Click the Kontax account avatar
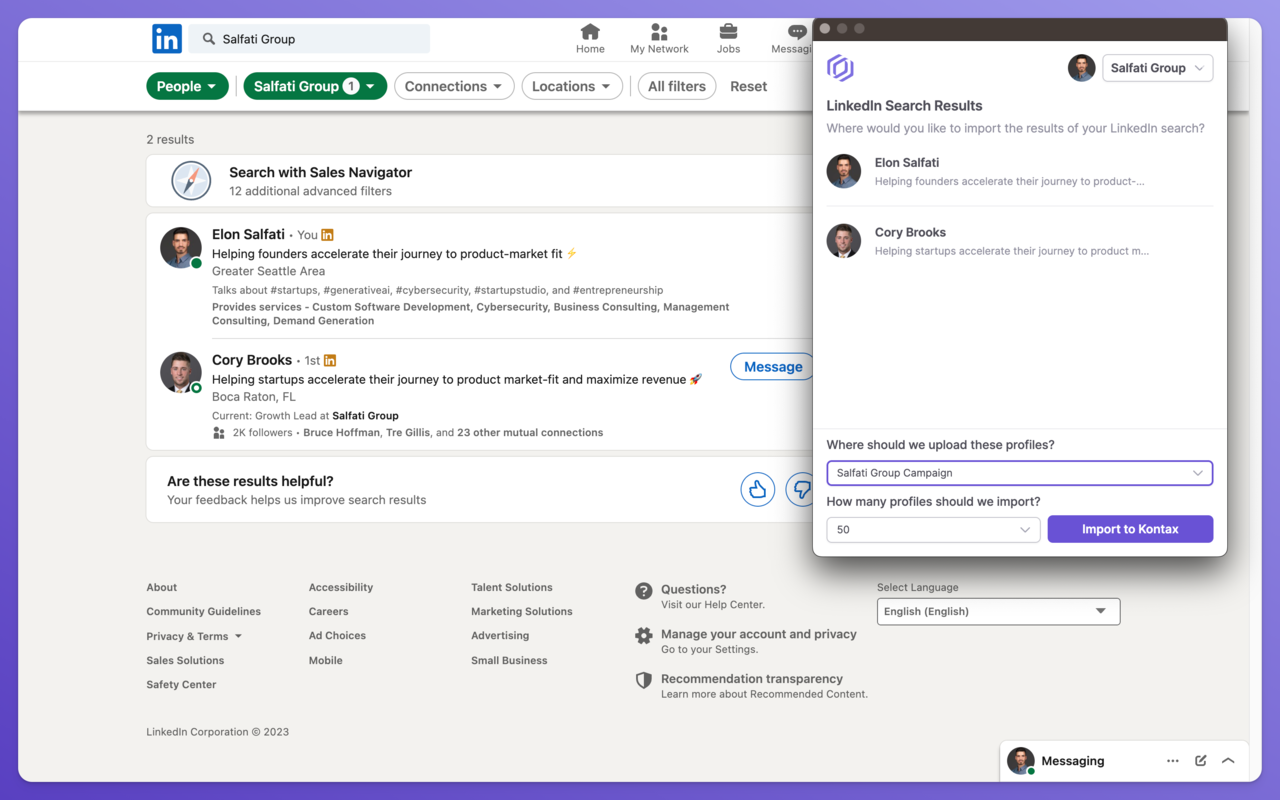Viewport: 1280px width, 800px height. tap(1081, 68)
